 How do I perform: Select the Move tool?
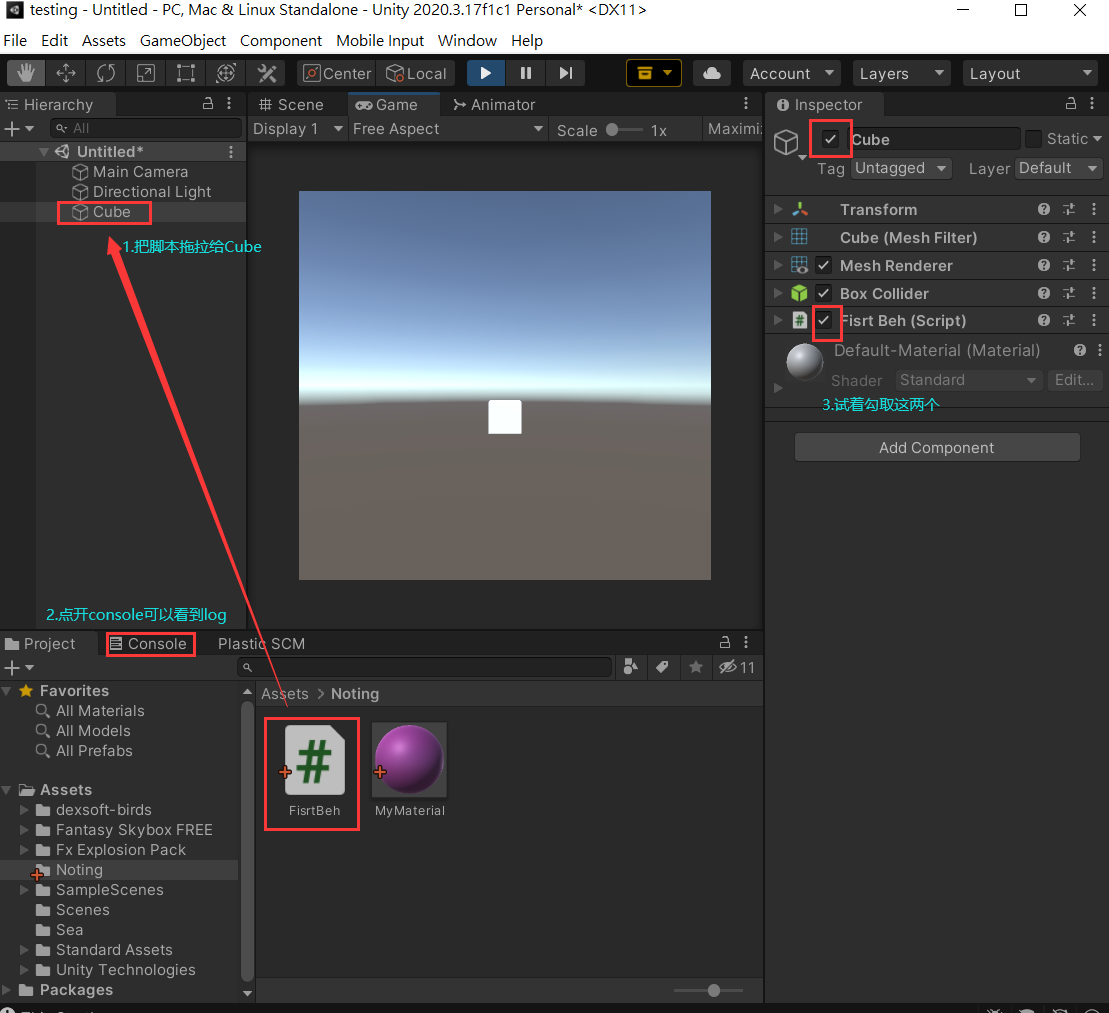click(x=66, y=73)
